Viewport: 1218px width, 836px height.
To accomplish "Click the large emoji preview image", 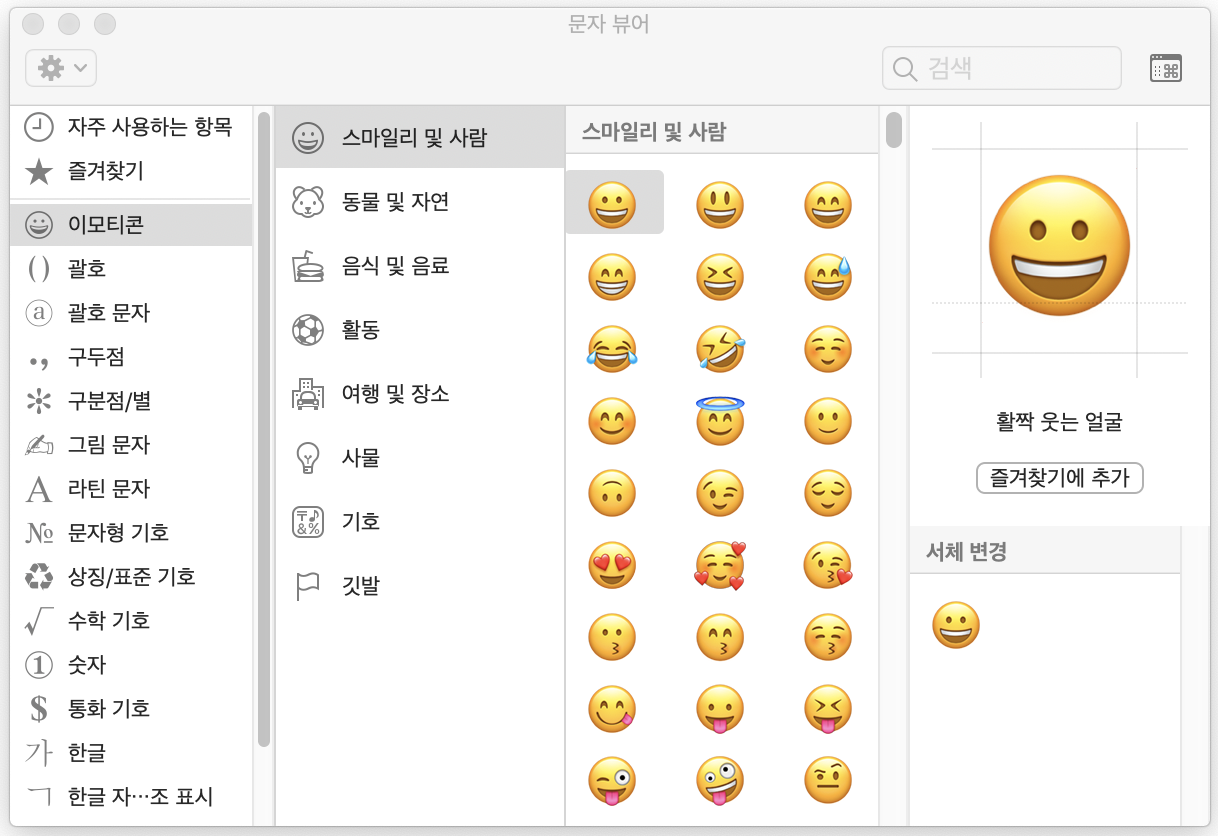I will pos(1059,247).
